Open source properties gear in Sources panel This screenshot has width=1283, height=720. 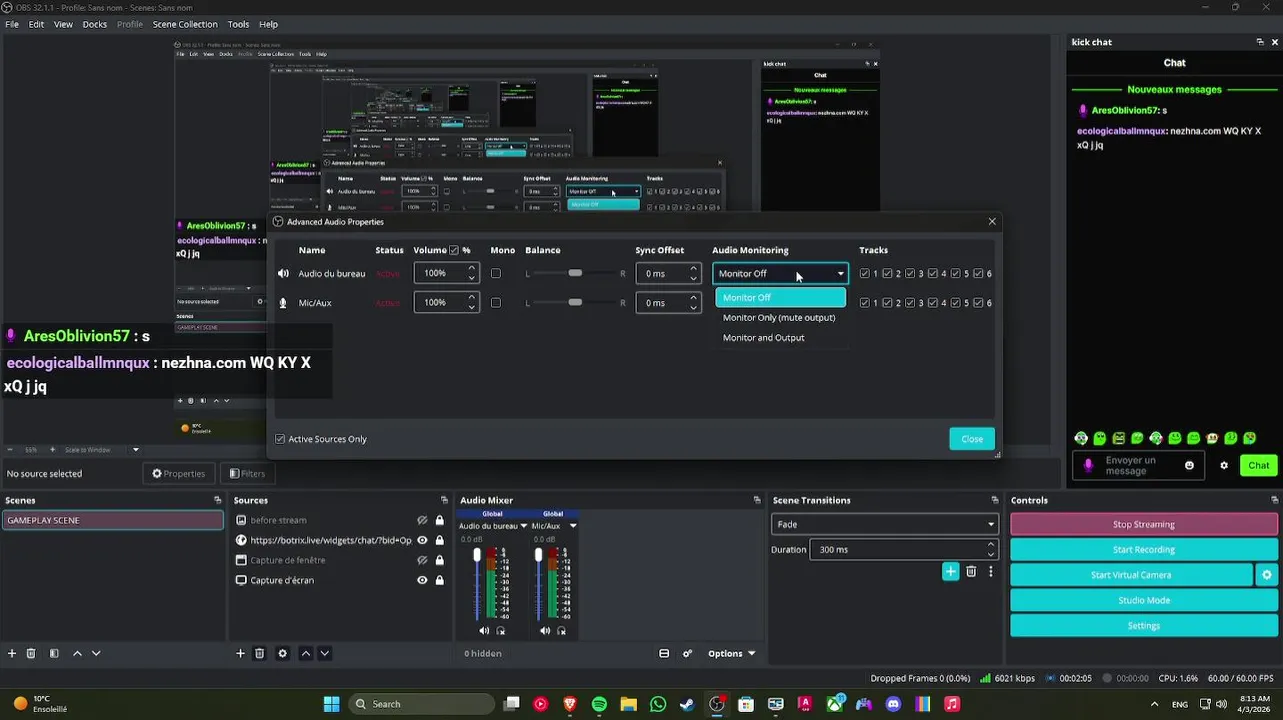pyautogui.click(x=282, y=653)
